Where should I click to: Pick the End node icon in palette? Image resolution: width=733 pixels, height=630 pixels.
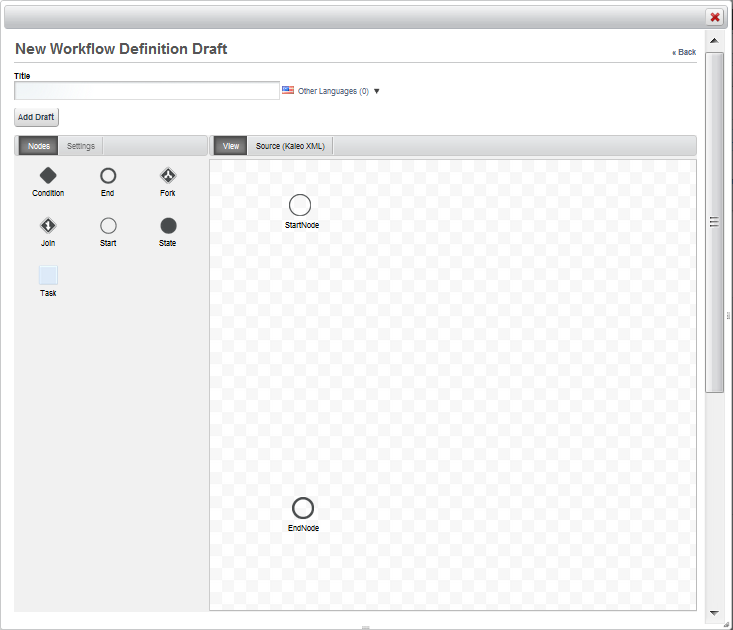108,176
